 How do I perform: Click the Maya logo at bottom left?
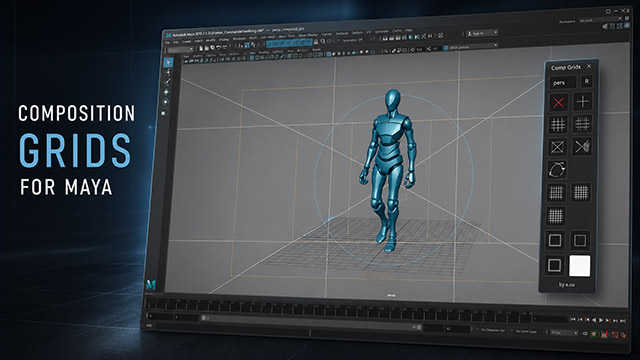click(151, 284)
